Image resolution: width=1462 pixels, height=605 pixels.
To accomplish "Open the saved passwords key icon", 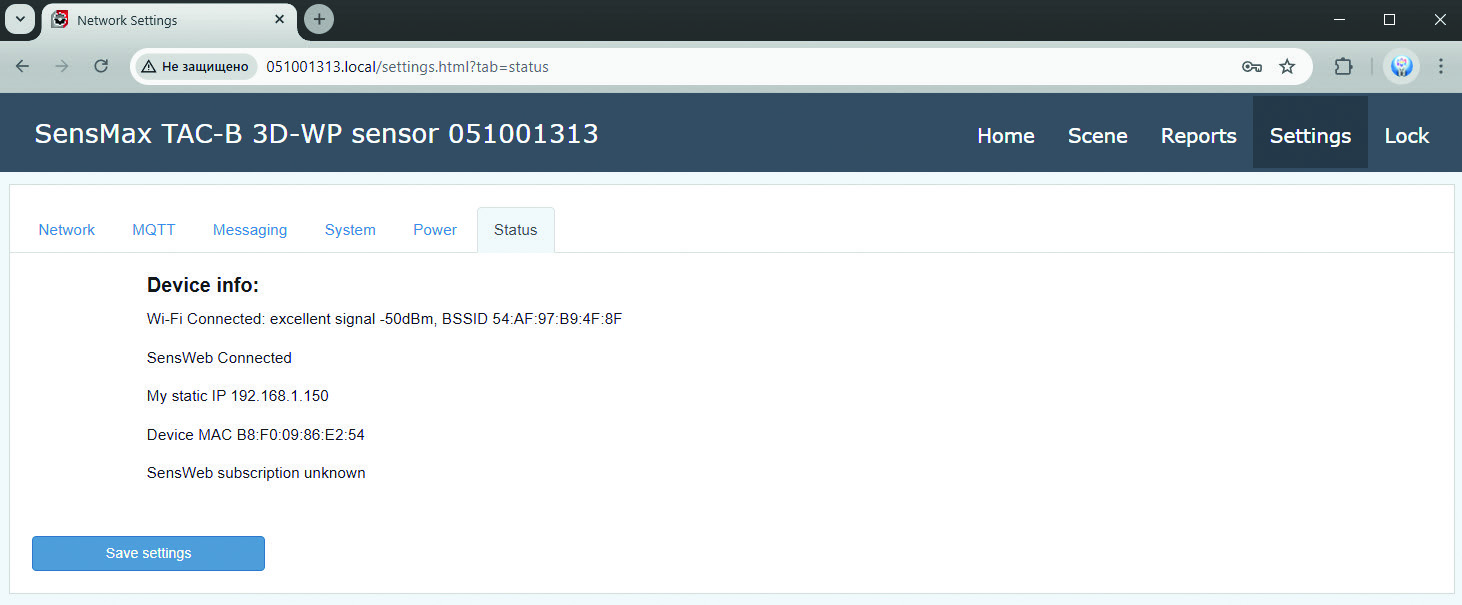I will tap(1251, 67).
